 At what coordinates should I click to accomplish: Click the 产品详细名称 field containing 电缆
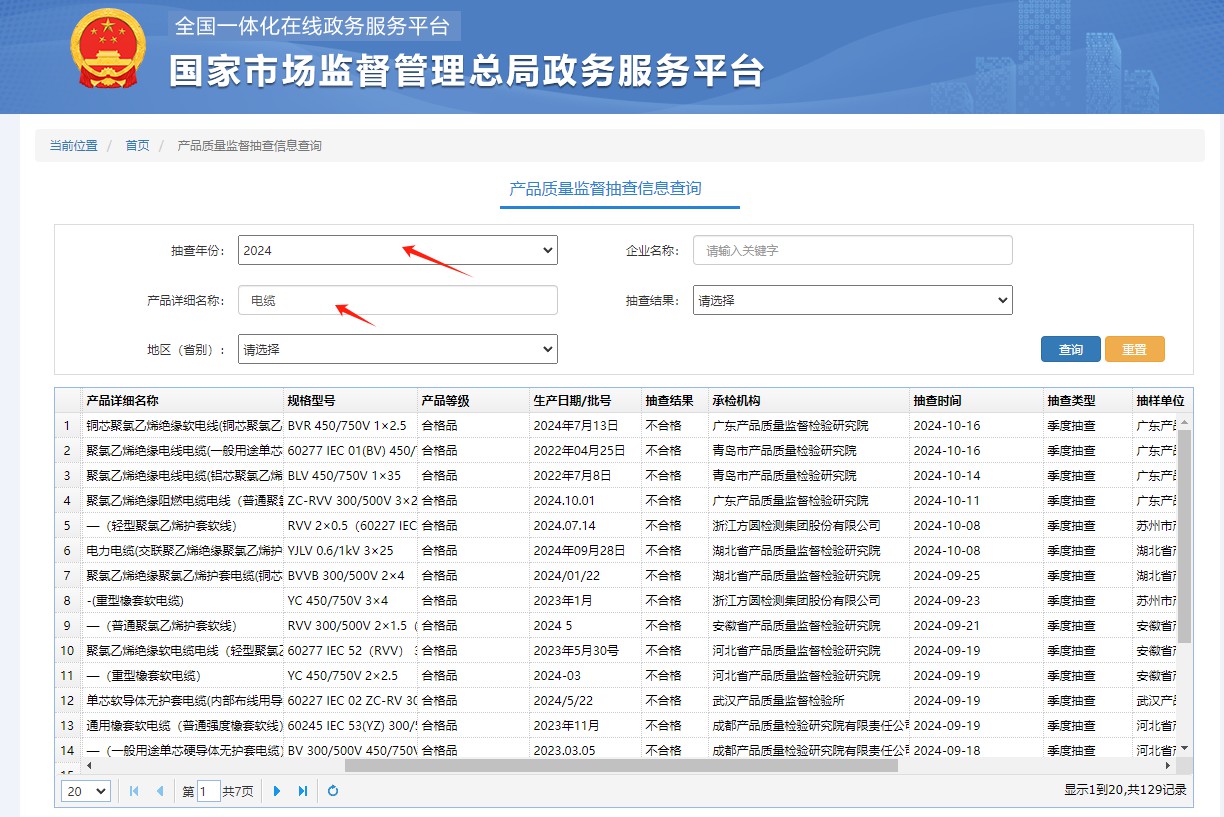pos(397,299)
